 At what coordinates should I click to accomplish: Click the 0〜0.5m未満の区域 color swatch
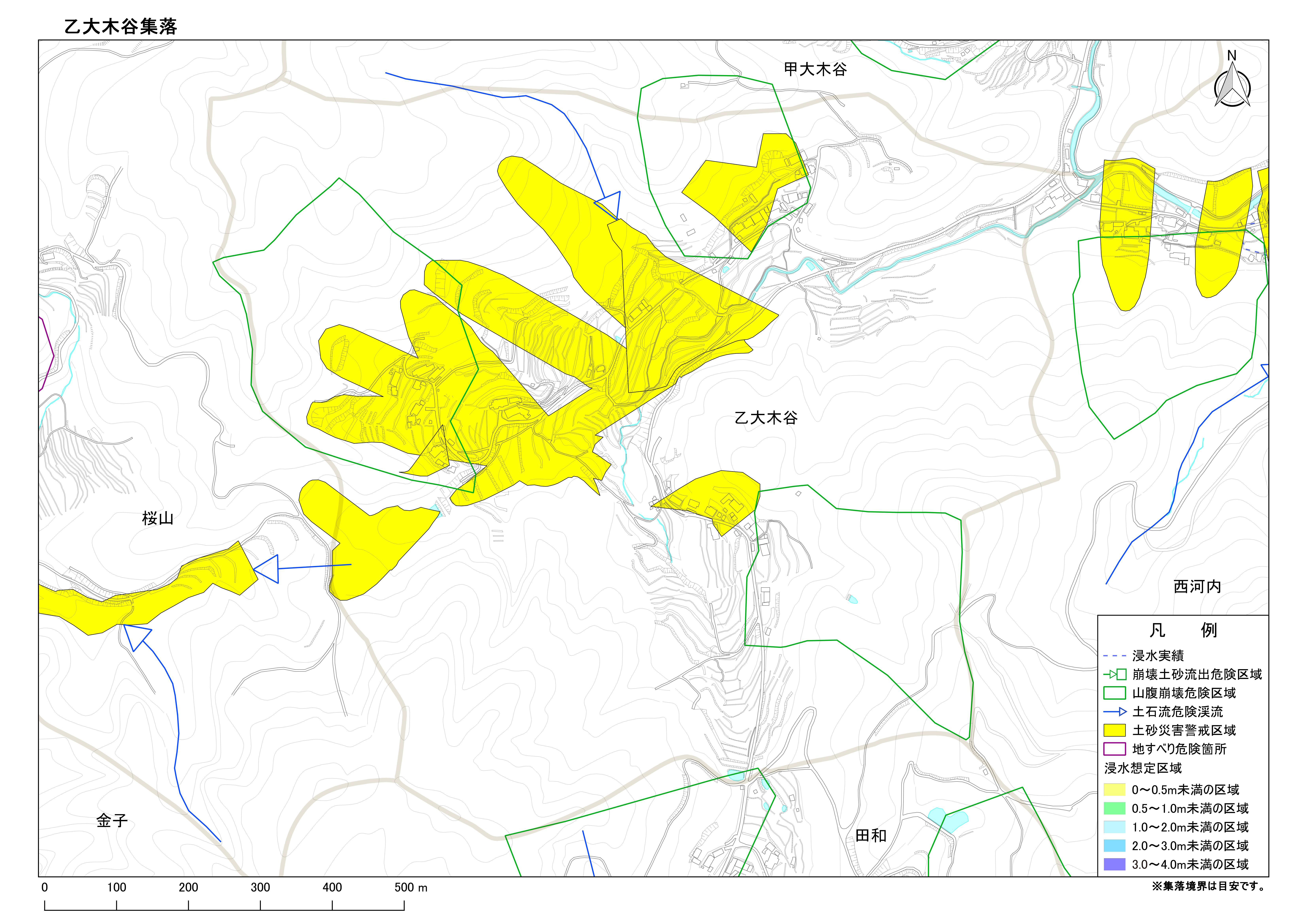coord(1115,790)
